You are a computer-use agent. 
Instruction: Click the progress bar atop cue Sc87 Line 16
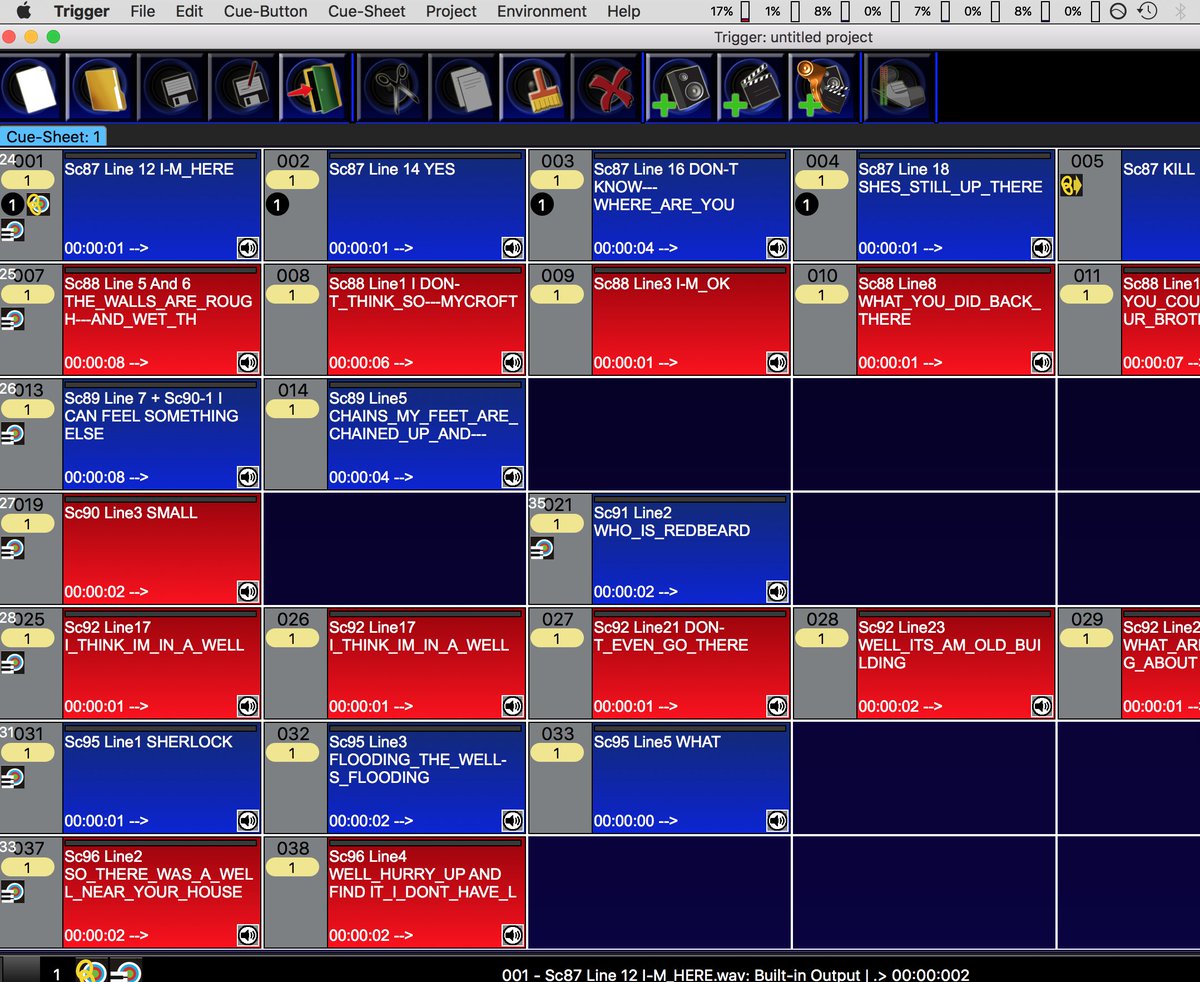(x=689, y=156)
